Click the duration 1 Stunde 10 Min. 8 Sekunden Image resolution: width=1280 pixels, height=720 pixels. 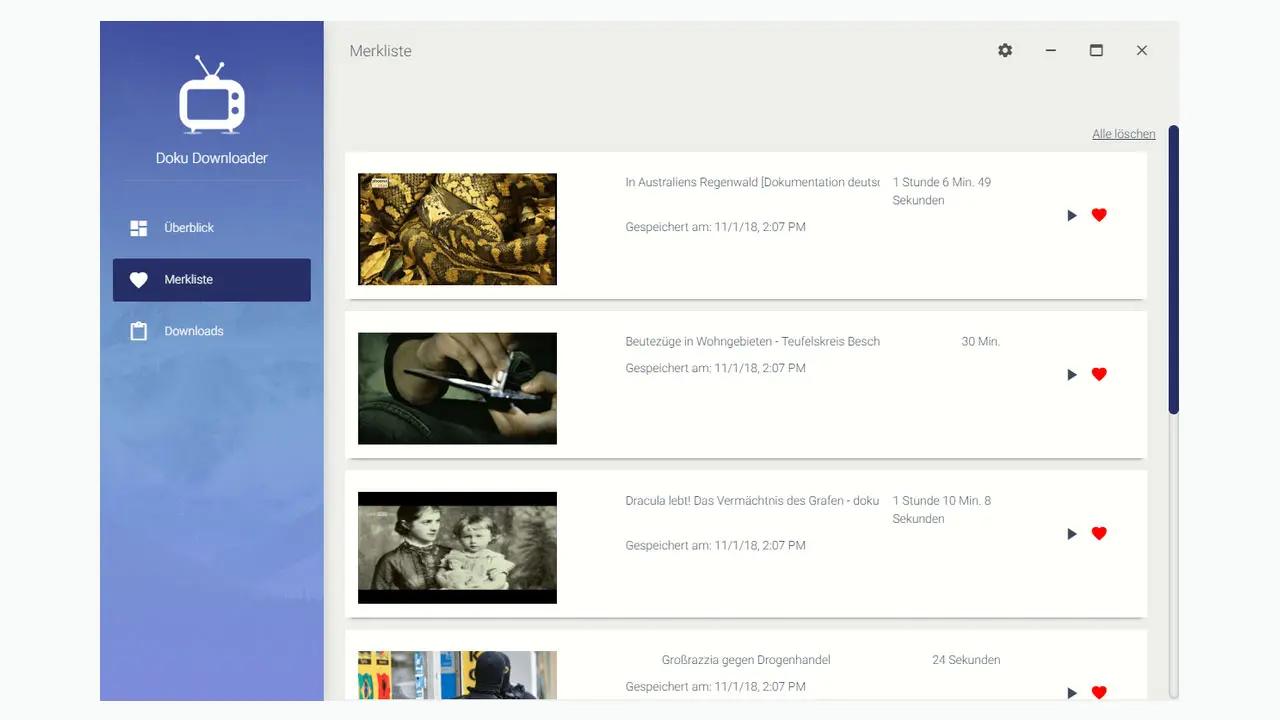tap(942, 509)
